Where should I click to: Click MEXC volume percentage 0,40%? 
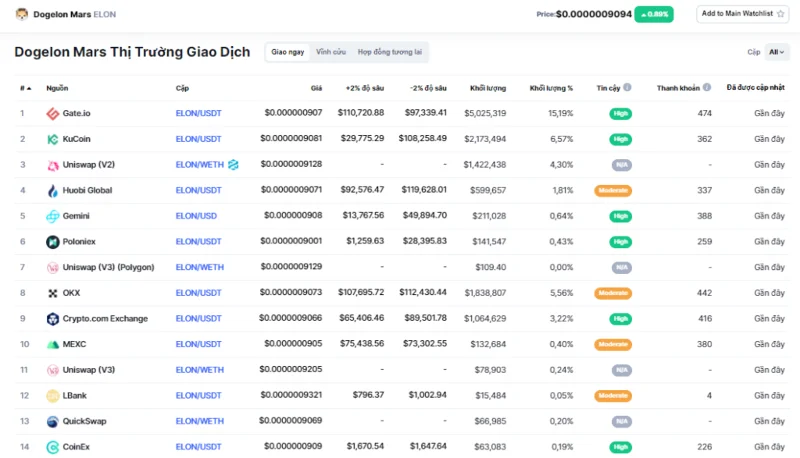561,344
